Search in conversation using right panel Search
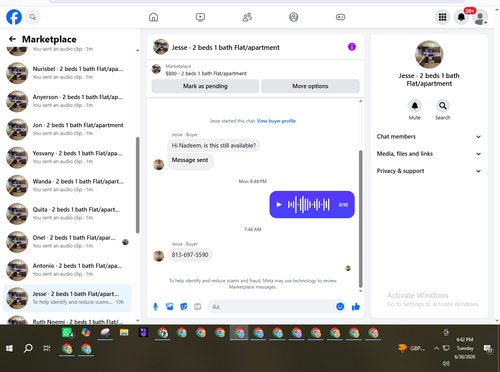This screenshot has height=372, width=500. point(443,106)
